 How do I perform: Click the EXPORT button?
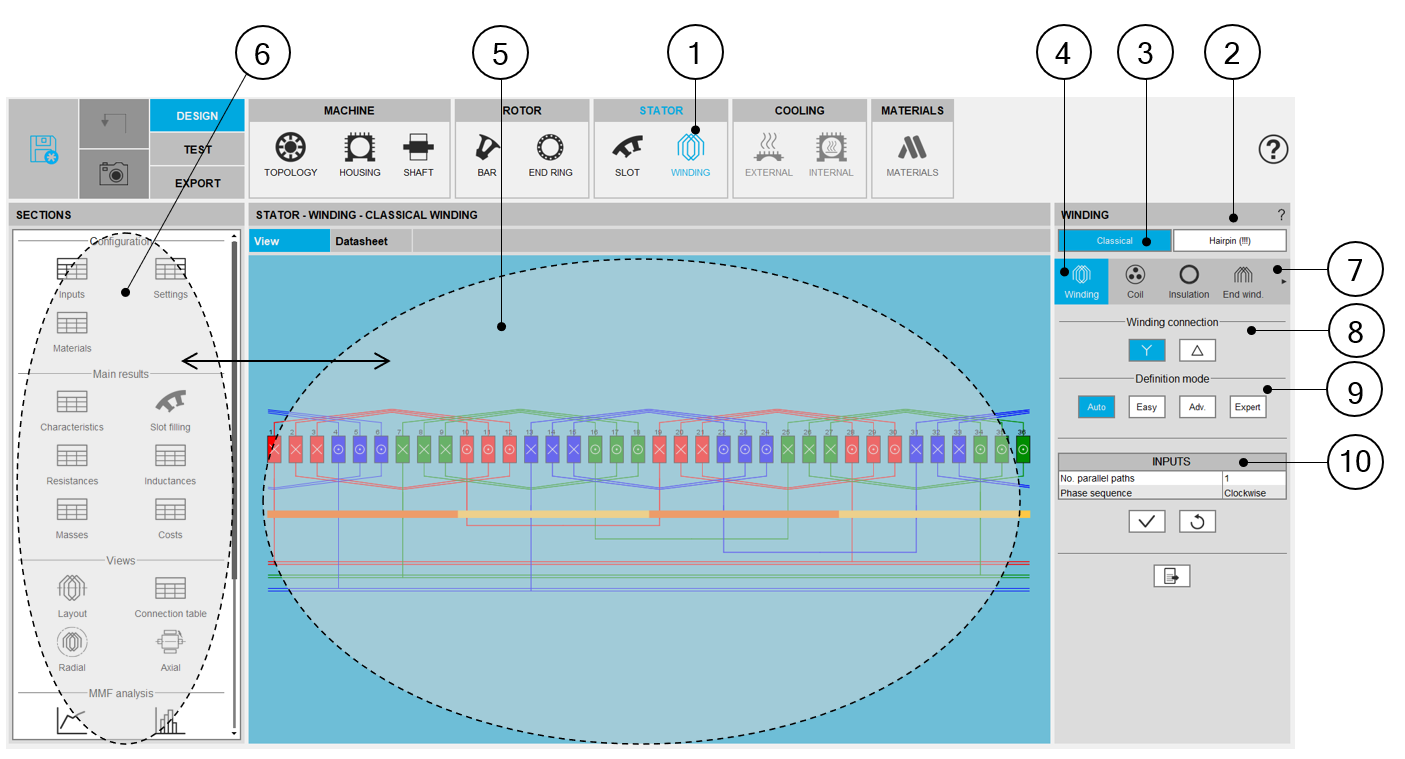tap(197, 183)
